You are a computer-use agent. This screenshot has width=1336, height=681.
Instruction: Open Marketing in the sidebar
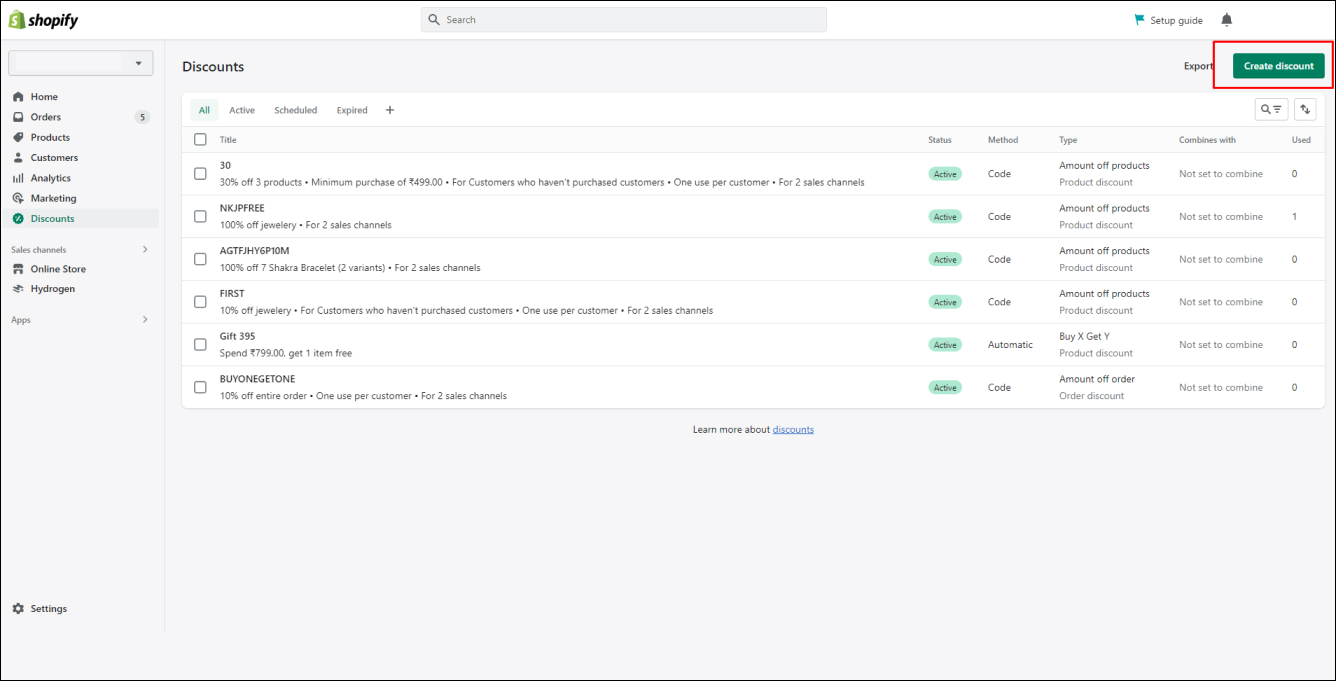coord(53,198)
